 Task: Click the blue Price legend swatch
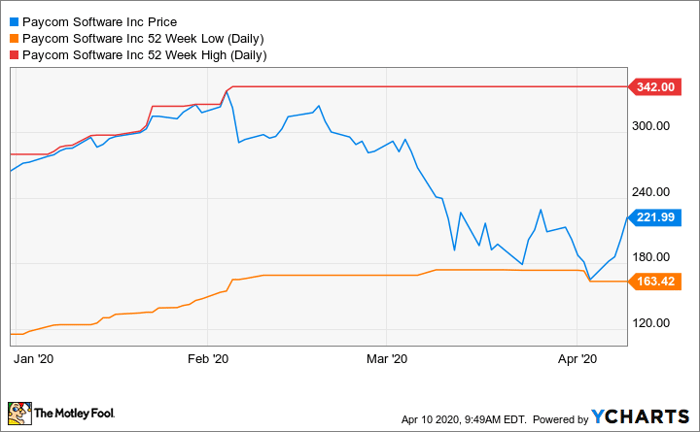[11, 21]
